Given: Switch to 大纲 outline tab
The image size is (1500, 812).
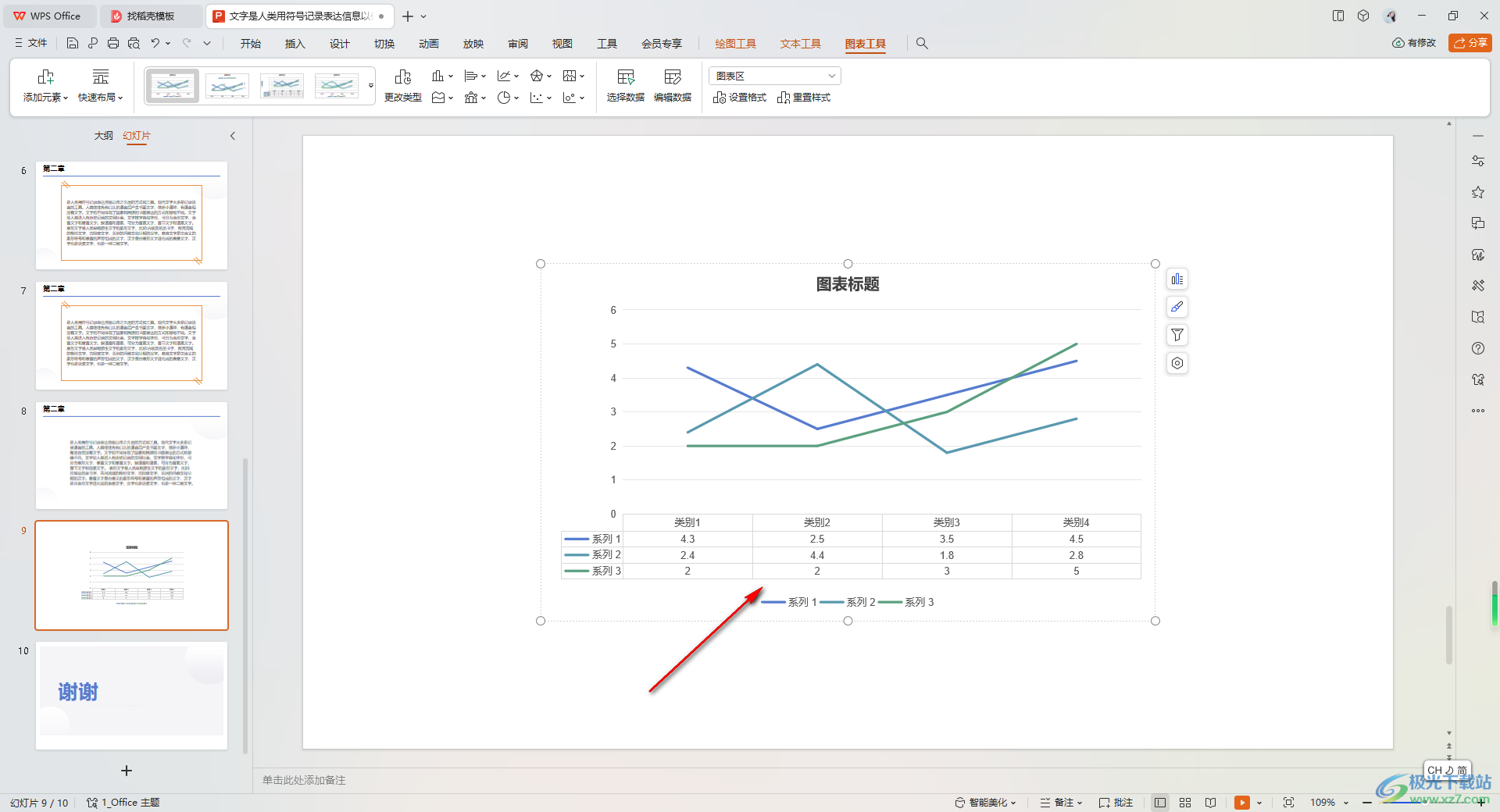Looking at the screenshot, I should (104, 136).
